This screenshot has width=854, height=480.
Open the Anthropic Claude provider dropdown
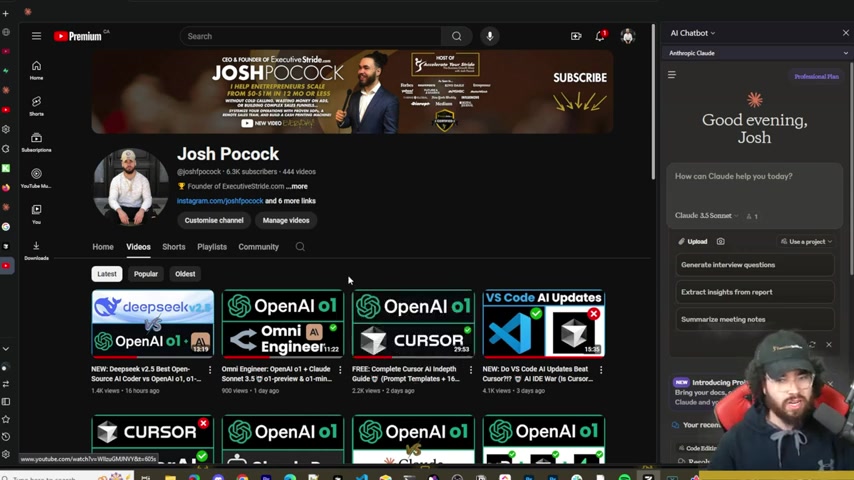click(x=758, y=53)
